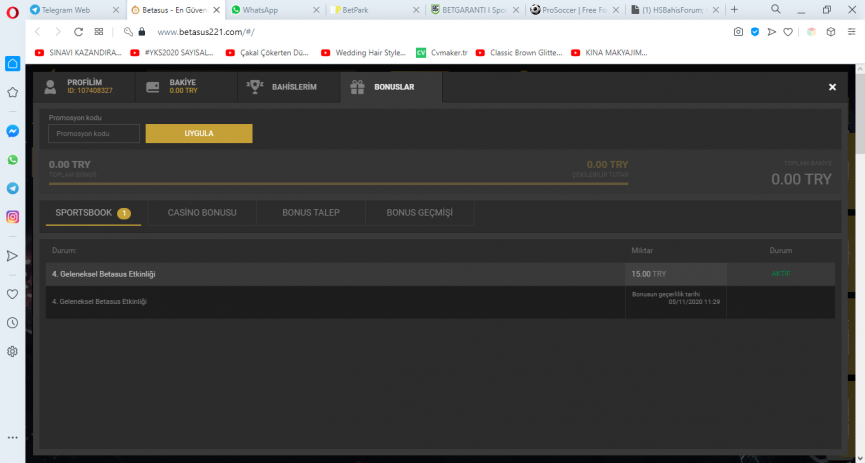Click the camera snapshot icon in address bar
Viewport: 865px width, 463px height.
click(x=738, y=32)
